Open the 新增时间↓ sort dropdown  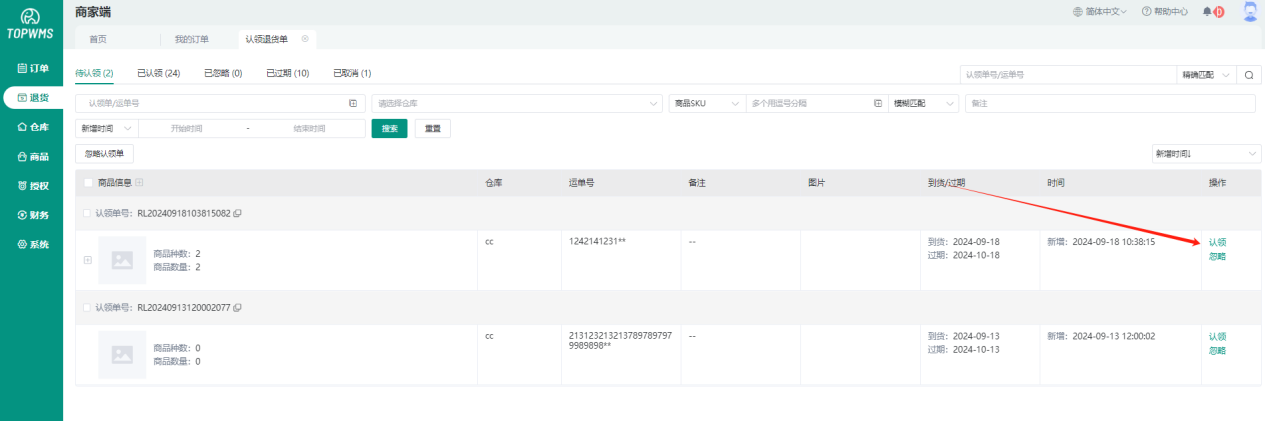[1206, 154]
